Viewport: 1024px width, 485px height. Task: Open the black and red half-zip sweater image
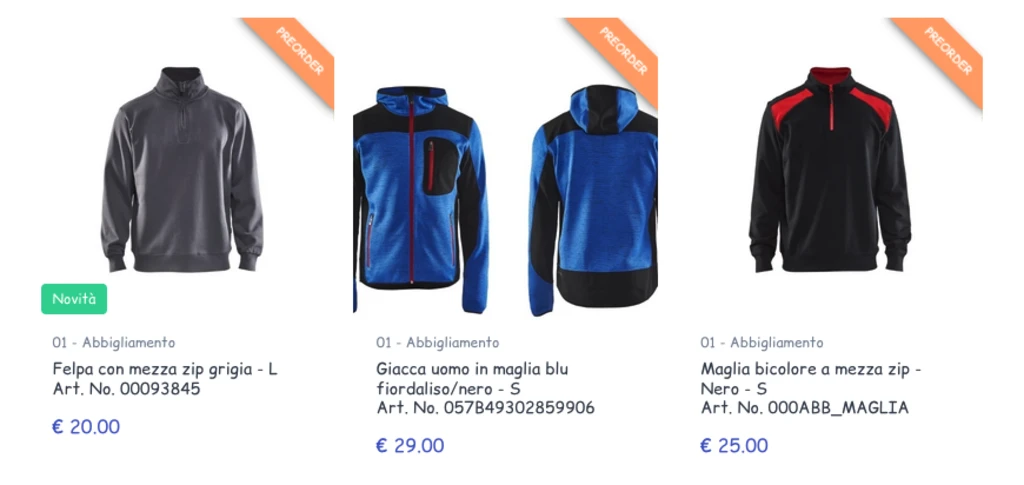(830, 169)
